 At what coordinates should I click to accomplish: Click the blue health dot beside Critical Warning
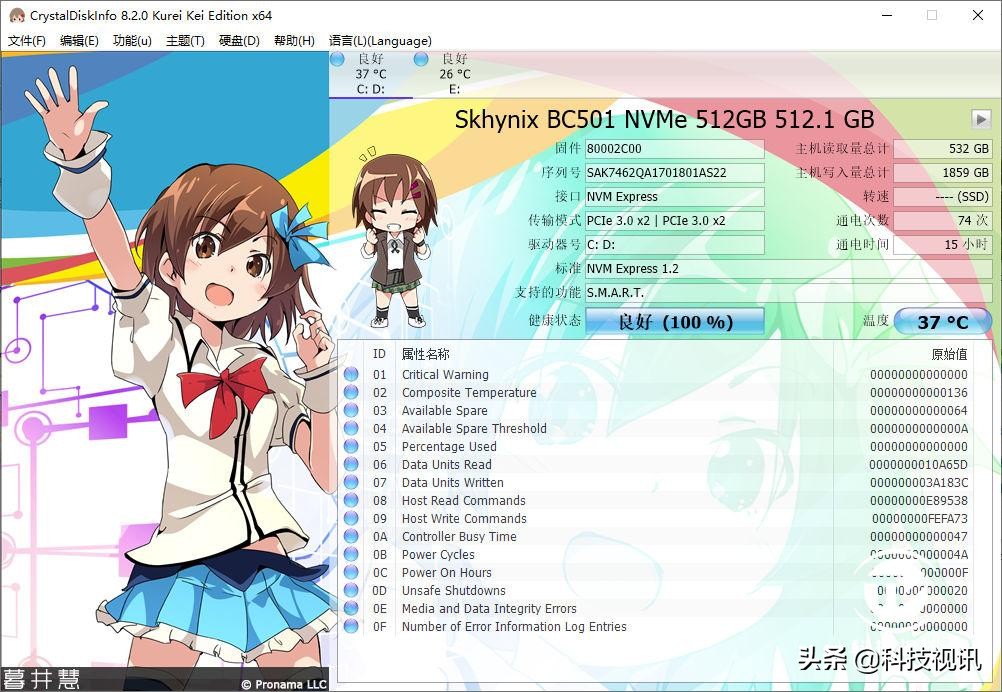click(353, 374)
